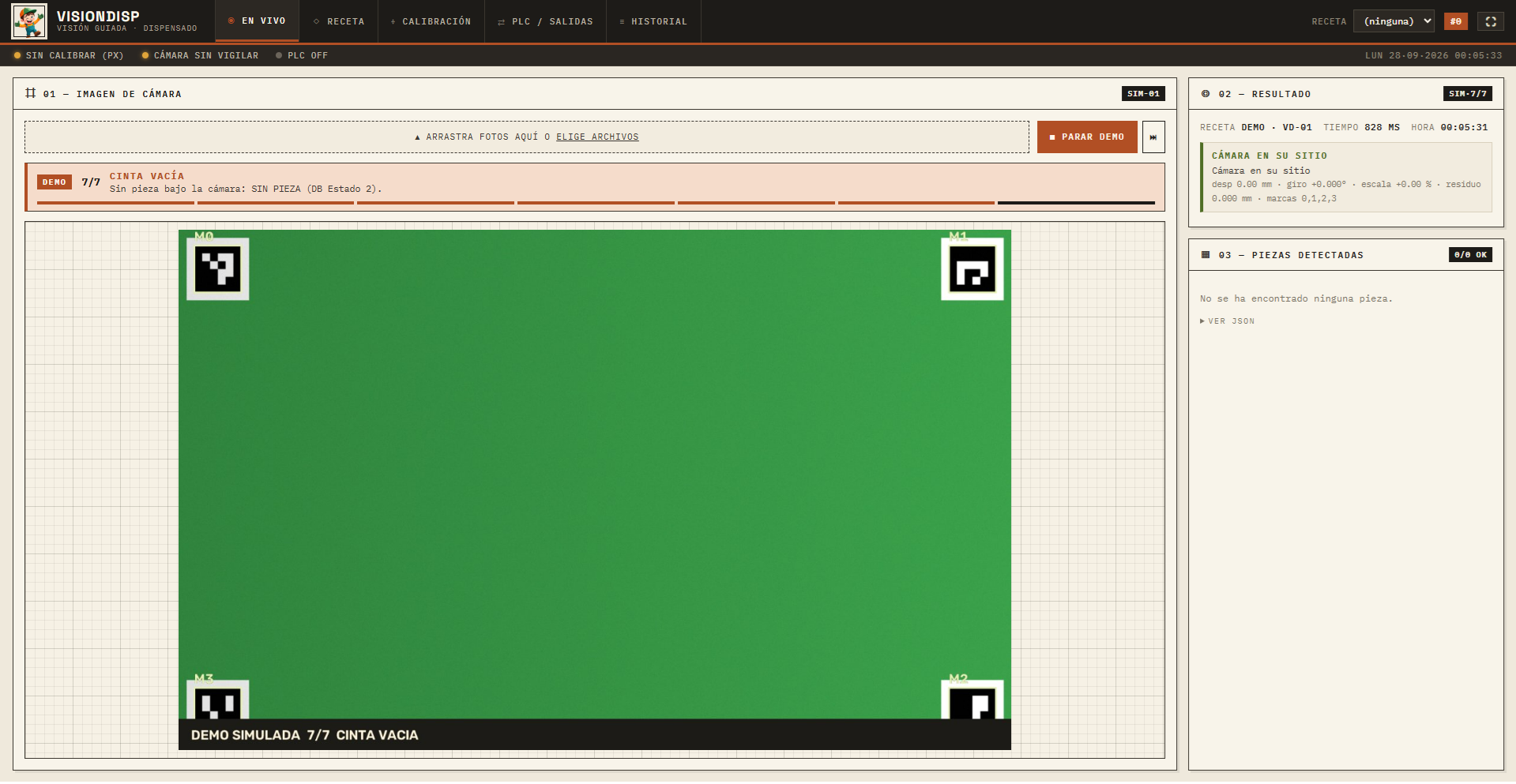Click the Cámara Sin Vigilar status indicator
Viewport: 1516px width, 784px height.
pos(201,55)
